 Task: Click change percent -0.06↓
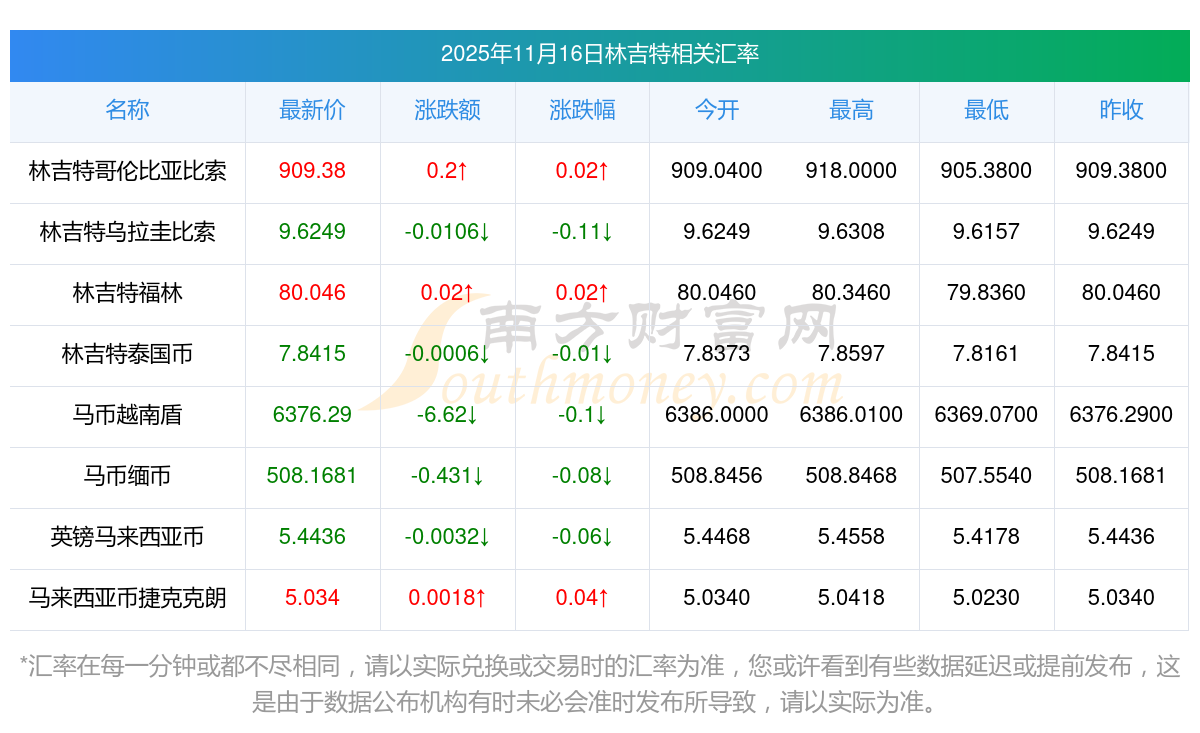click(x=582, y=537)
